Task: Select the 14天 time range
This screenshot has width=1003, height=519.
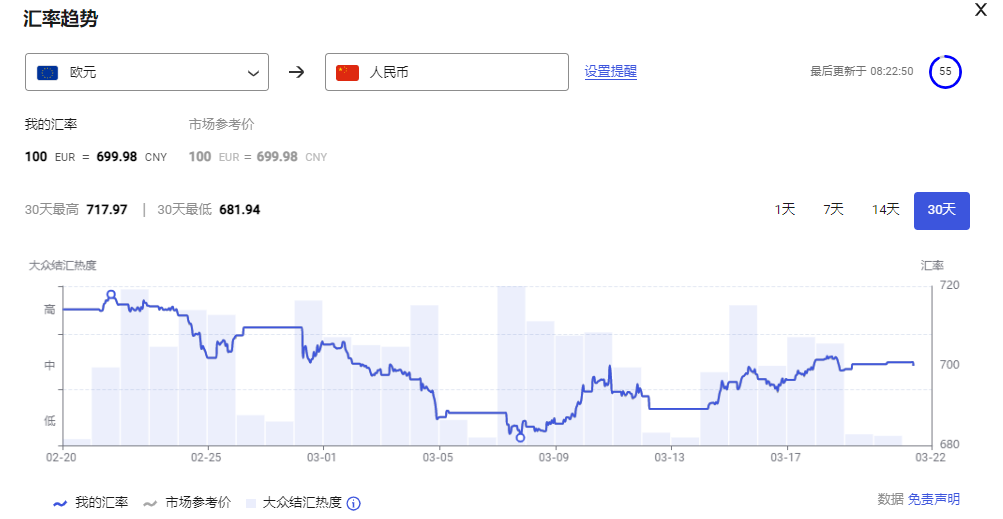Action: pos(885,210)
